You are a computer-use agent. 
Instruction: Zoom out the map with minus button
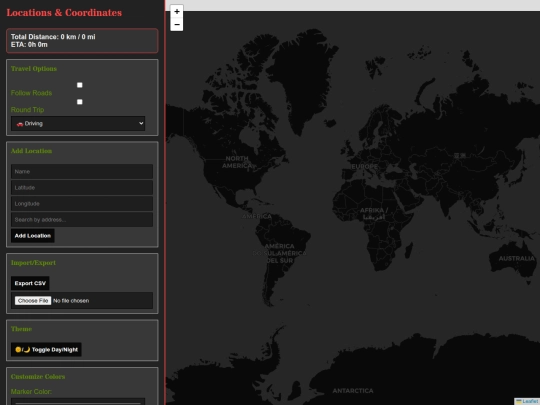pos(177,24)
